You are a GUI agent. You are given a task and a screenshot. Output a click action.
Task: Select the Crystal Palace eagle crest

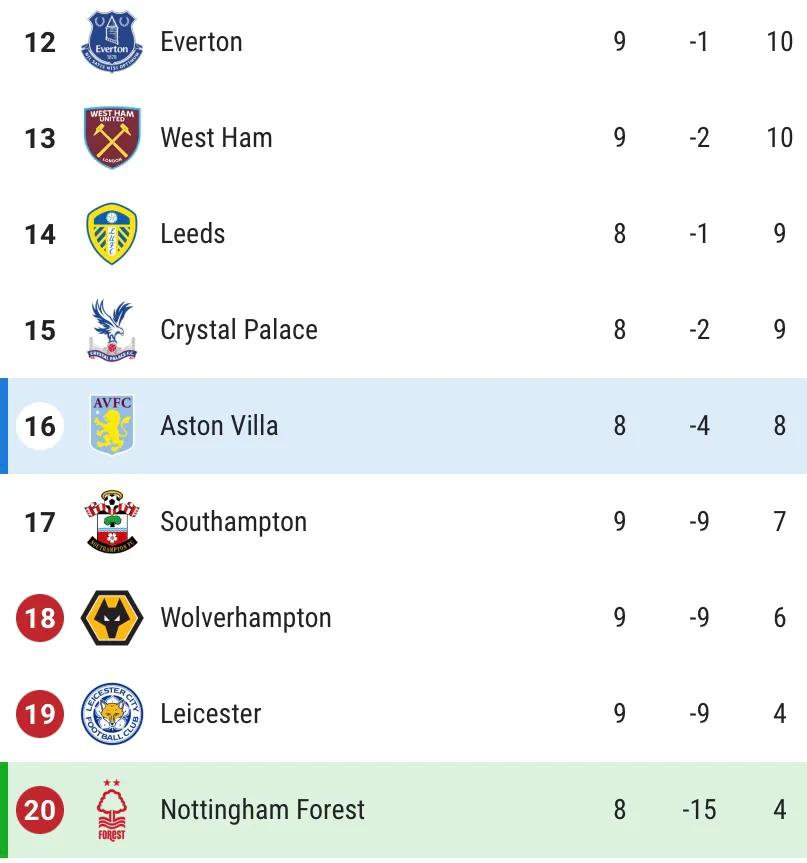pos(112,330)
